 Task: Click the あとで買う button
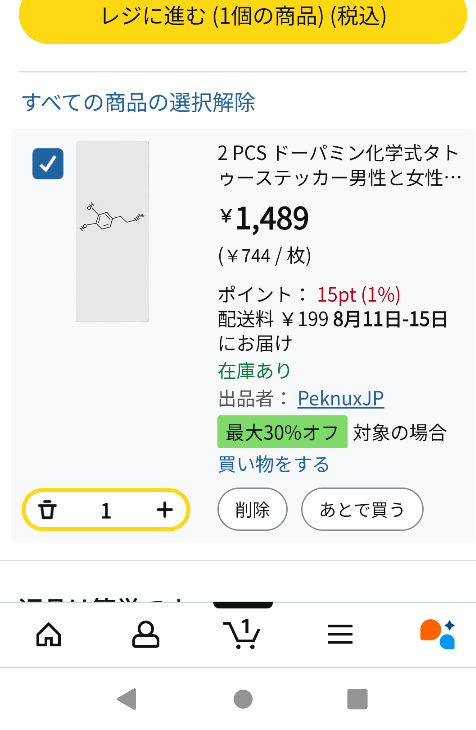point(362,509)
